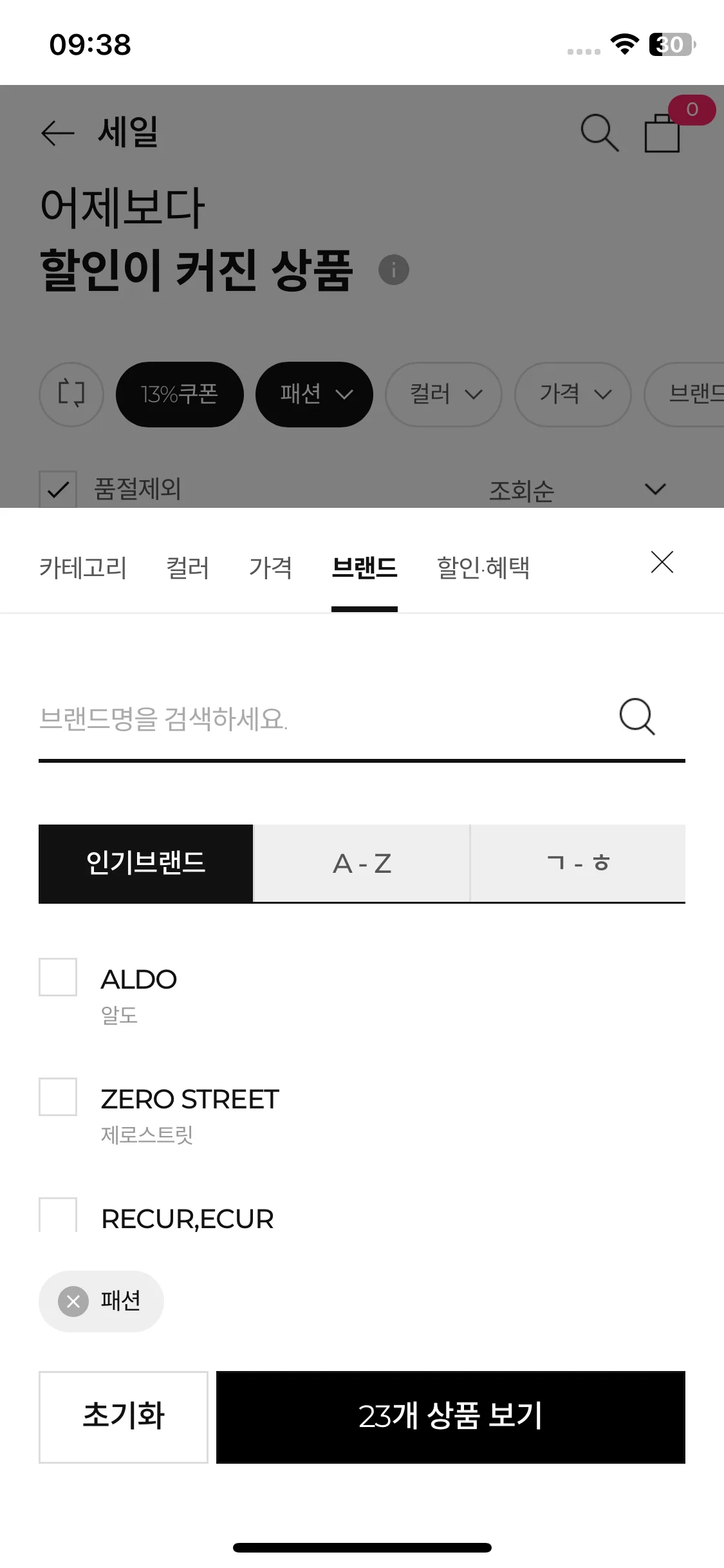724x1568 pixels.
Task: Select the A - Z brand sorting
Action: click(x=362, y=863)
